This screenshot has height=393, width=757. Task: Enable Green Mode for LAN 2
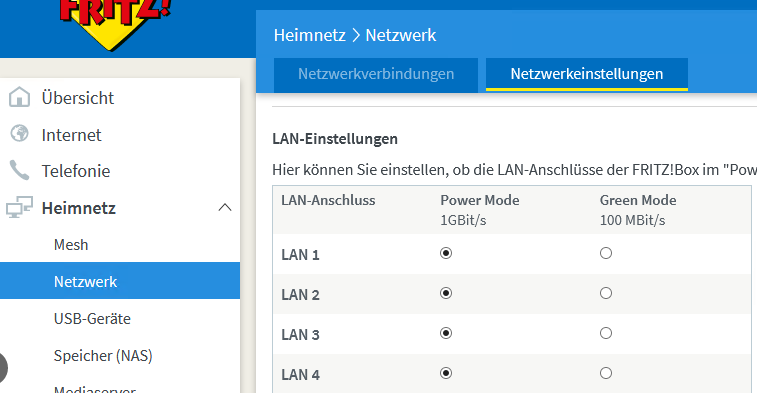(606, 293)
